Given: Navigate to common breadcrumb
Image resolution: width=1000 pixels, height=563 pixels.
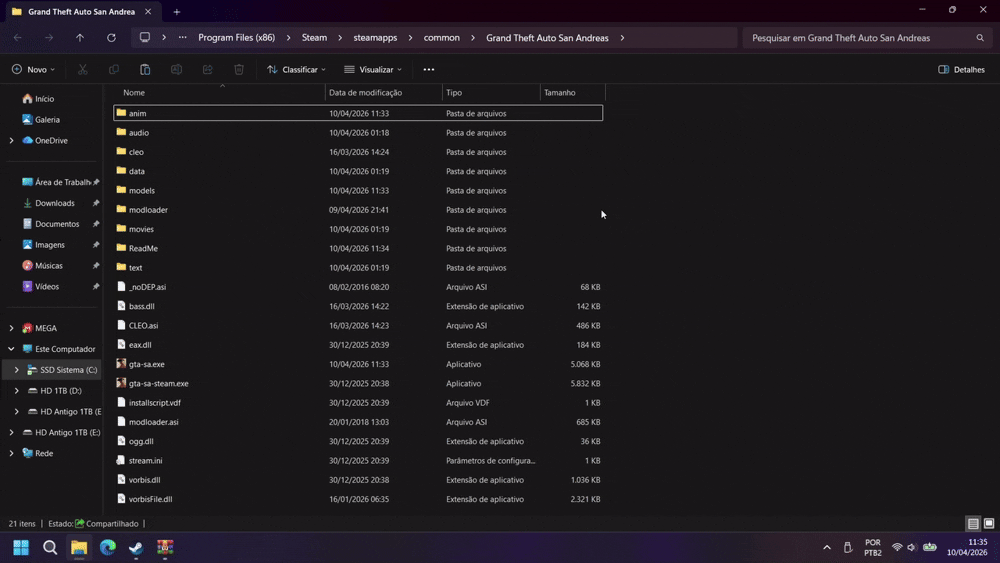Looking at the screenshot, I should click(x=441, y=38).
